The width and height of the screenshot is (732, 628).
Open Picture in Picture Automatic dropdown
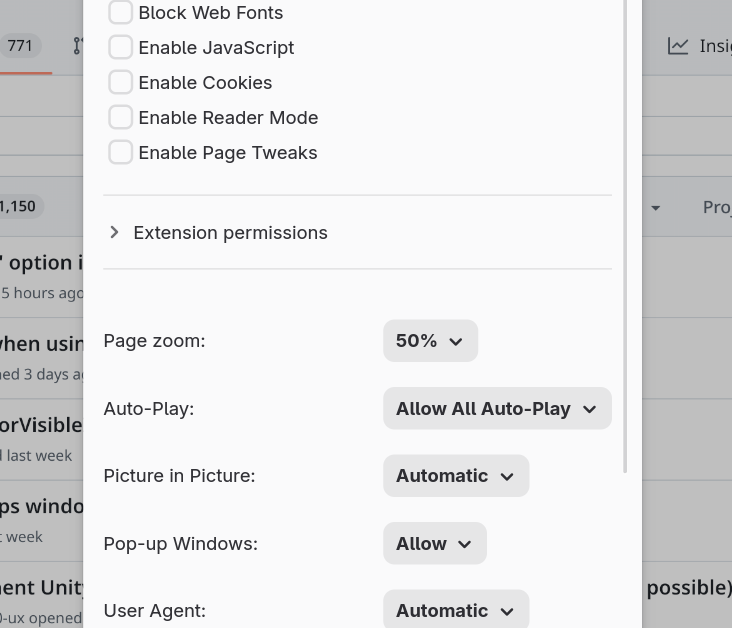(455, 476)
